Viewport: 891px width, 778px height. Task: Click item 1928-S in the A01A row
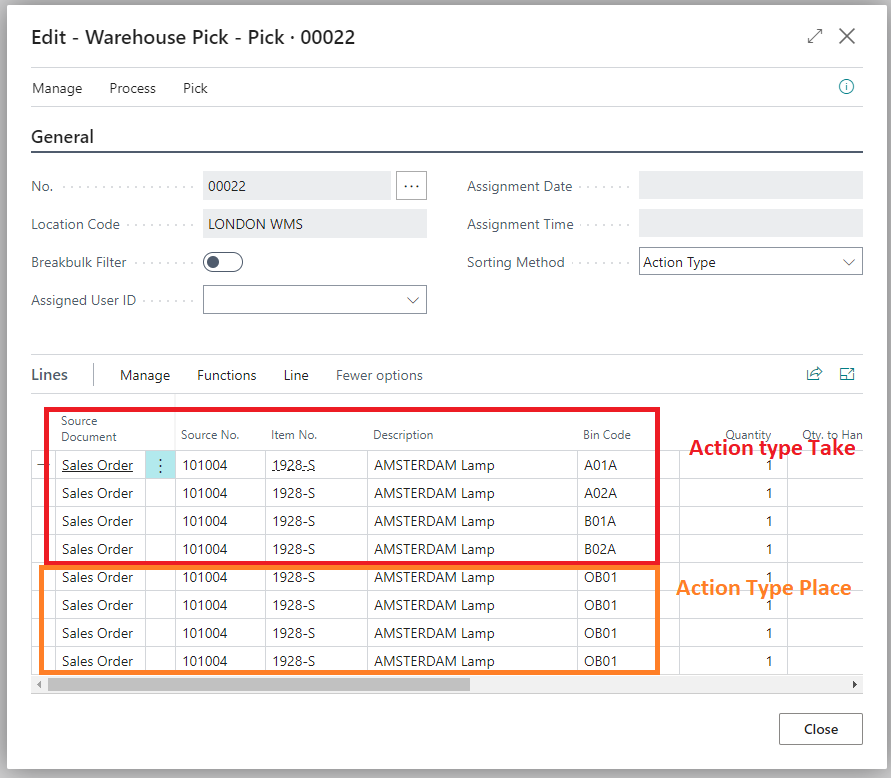293,465
